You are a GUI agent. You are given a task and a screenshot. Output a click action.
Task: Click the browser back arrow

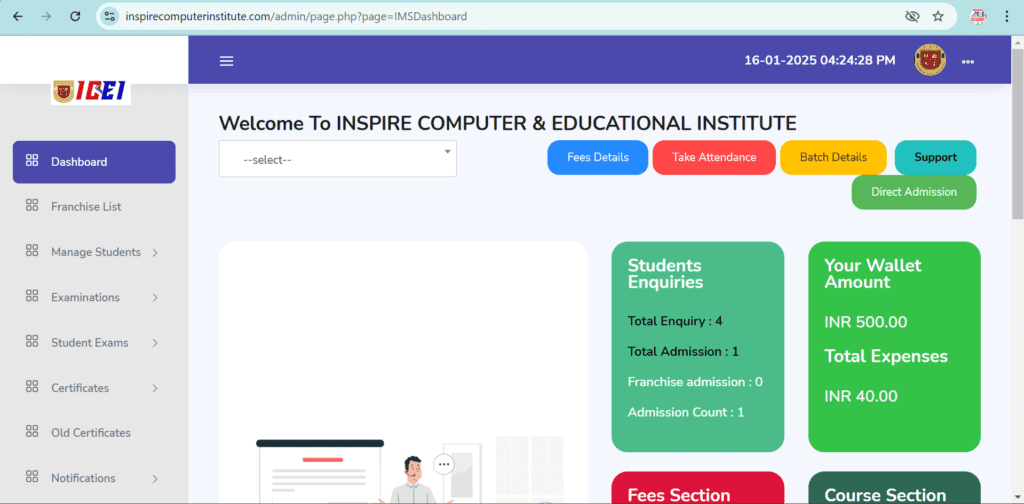coord(18,16)
